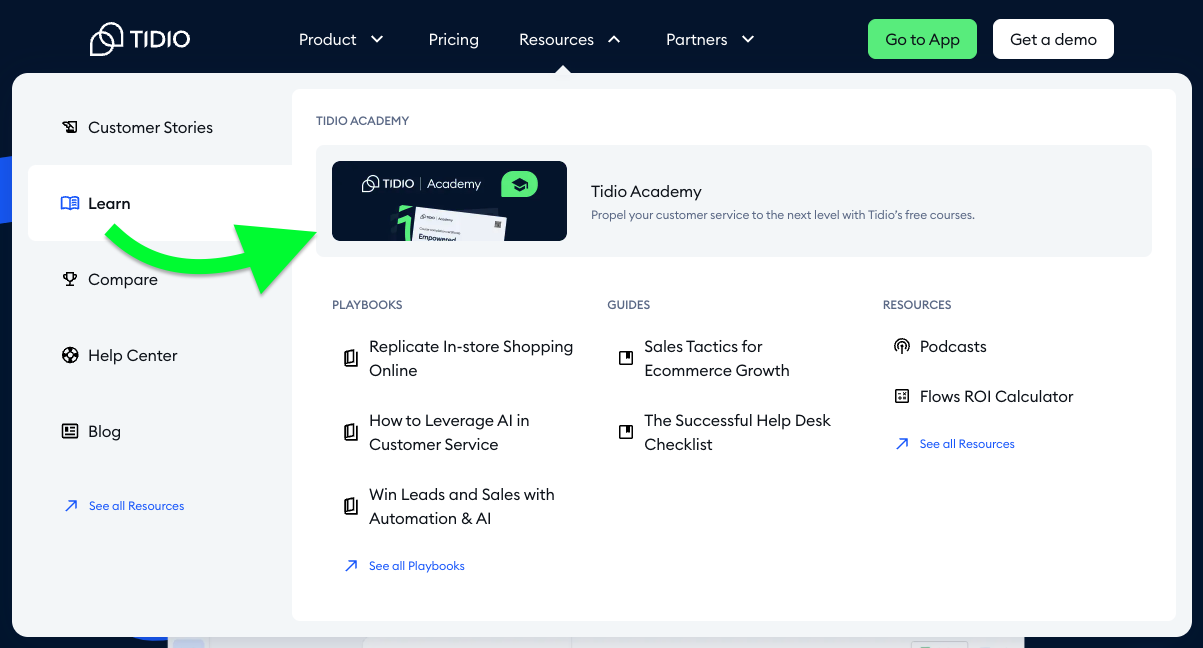The height and width of the screenshot is (648, 1203).
Task: Click playbook icon for Win Leads and Sales
Action: pyautogui.click(x=351, y=506)
